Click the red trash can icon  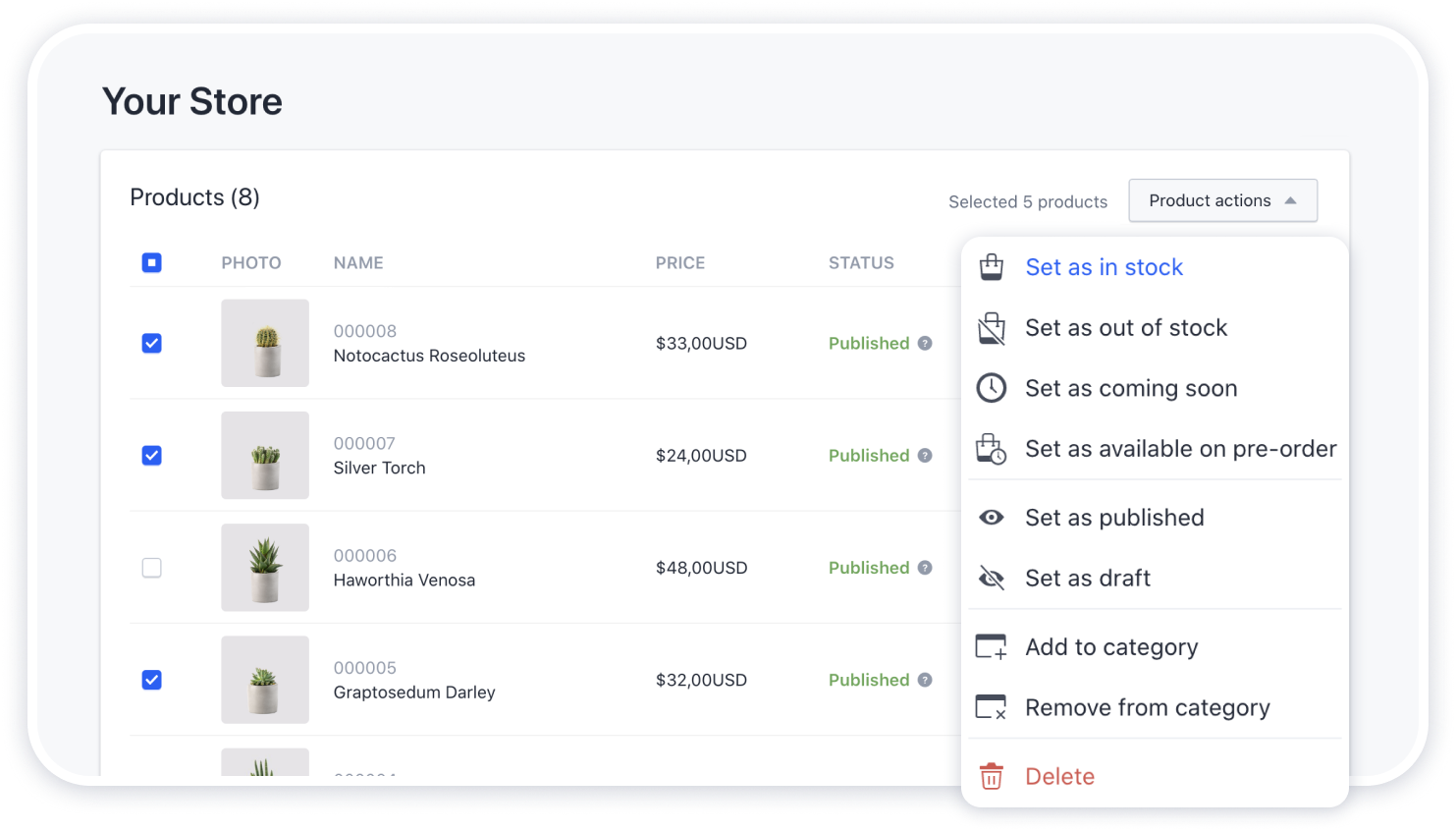992,776
